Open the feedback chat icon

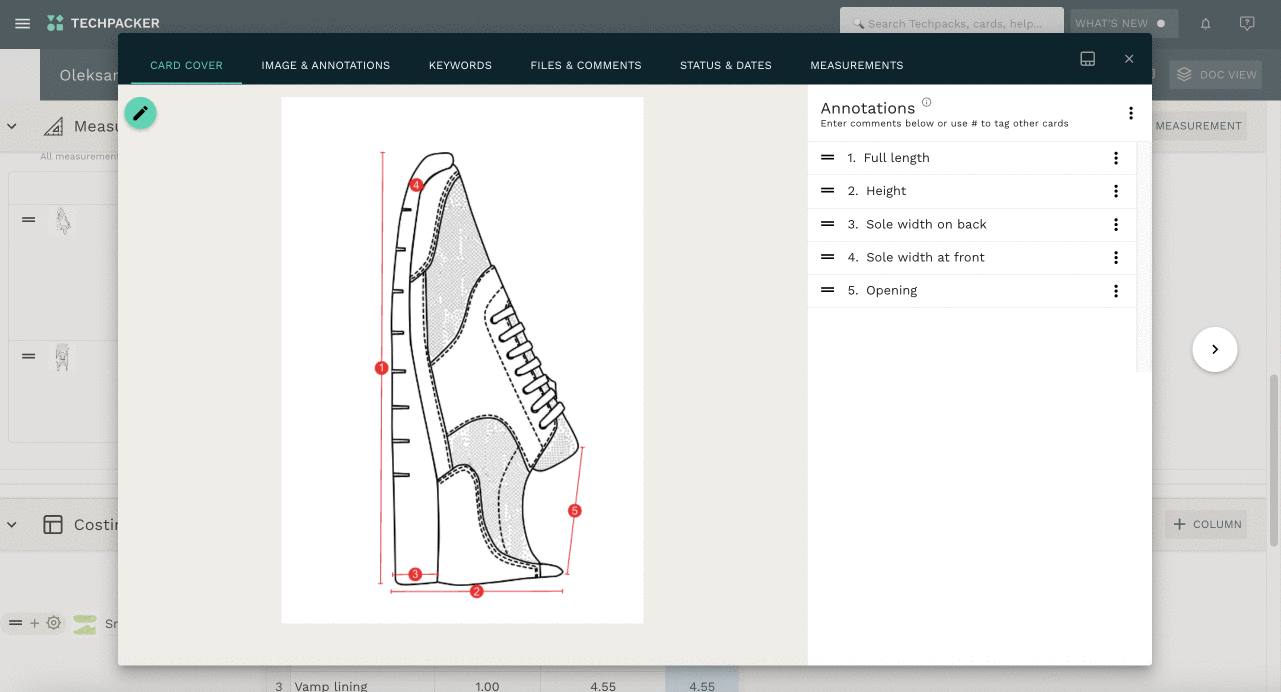1246,23
